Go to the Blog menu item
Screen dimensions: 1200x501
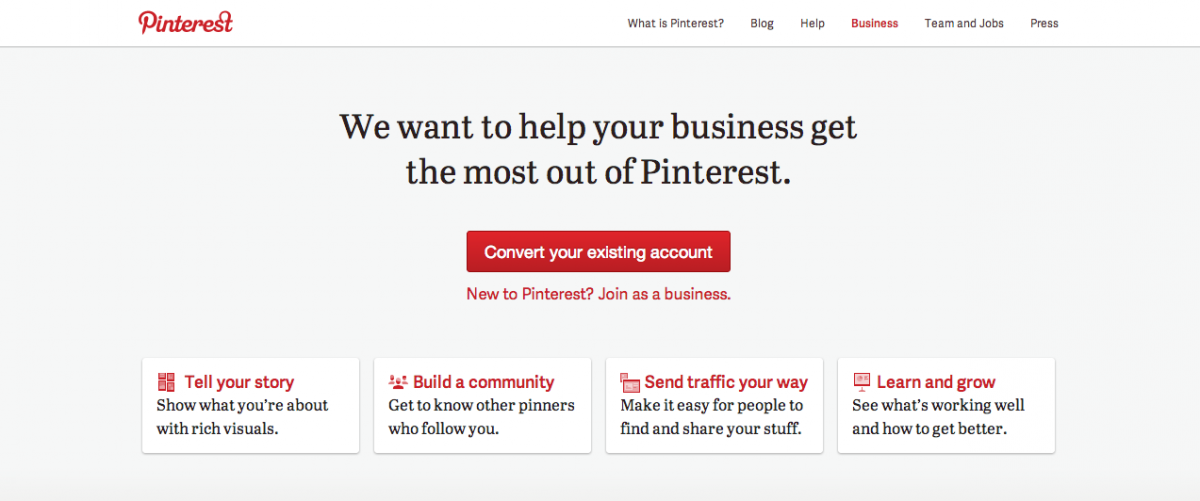[762, 23]
